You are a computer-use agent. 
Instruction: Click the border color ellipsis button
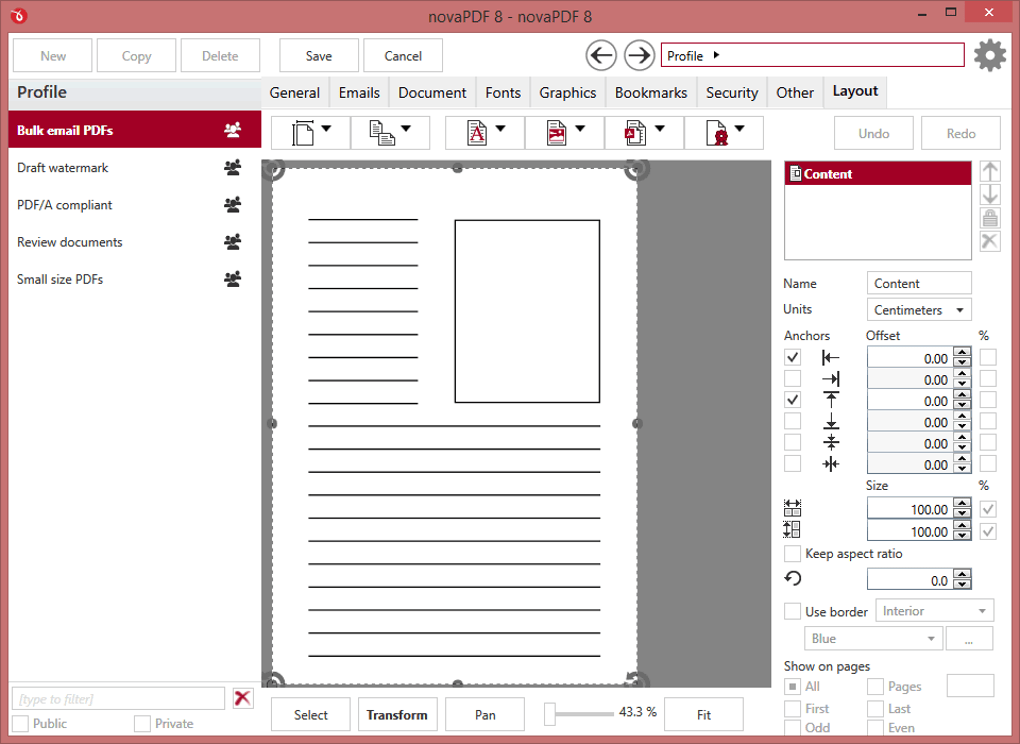pos(969,639)
